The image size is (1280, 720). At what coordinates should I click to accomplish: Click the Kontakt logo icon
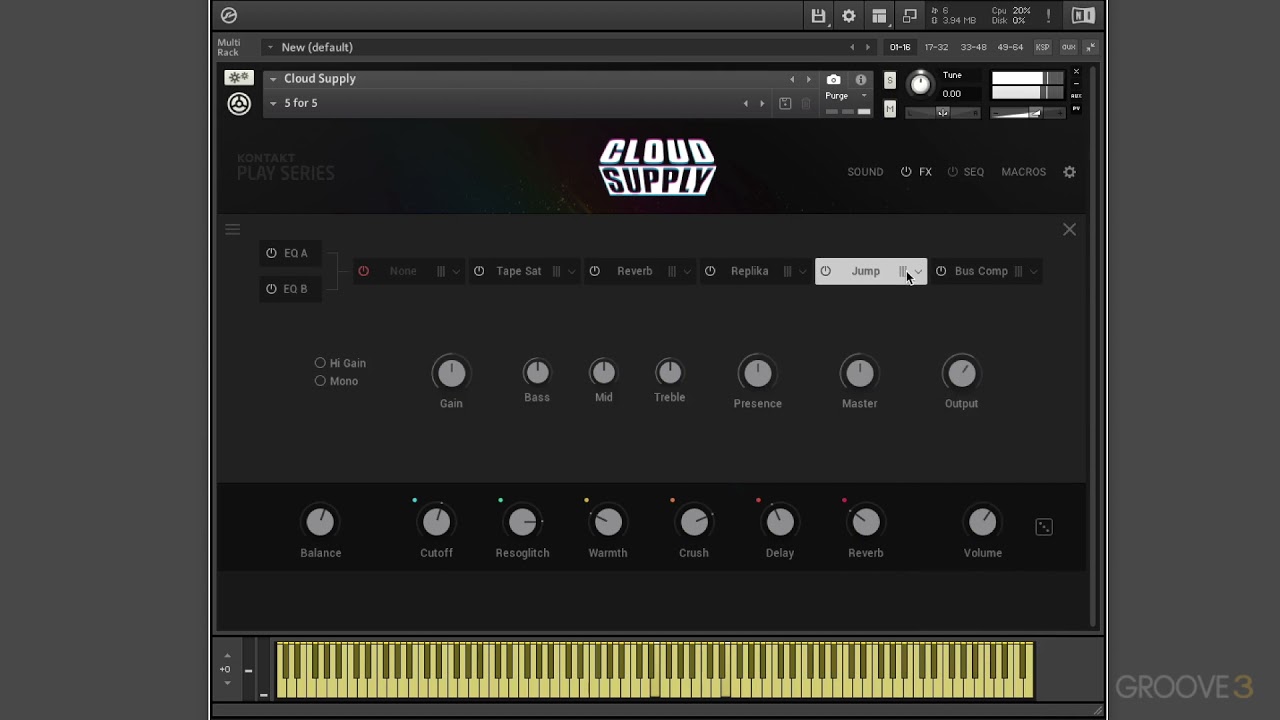coord(229,15)
